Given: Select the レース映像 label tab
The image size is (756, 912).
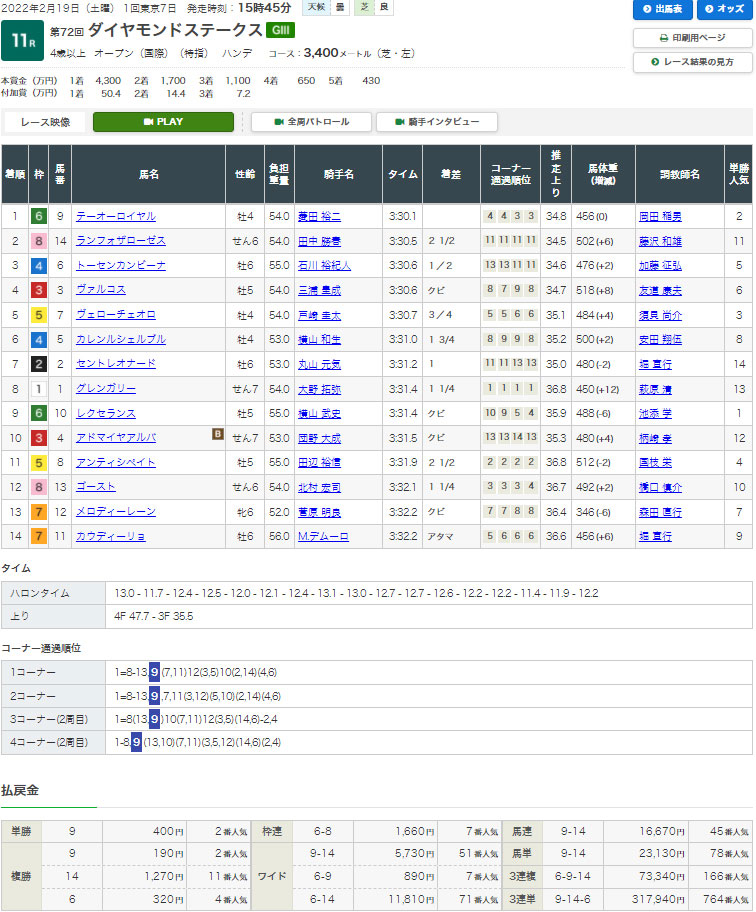Looking at the screenshot, I should (x=45, y=122).
